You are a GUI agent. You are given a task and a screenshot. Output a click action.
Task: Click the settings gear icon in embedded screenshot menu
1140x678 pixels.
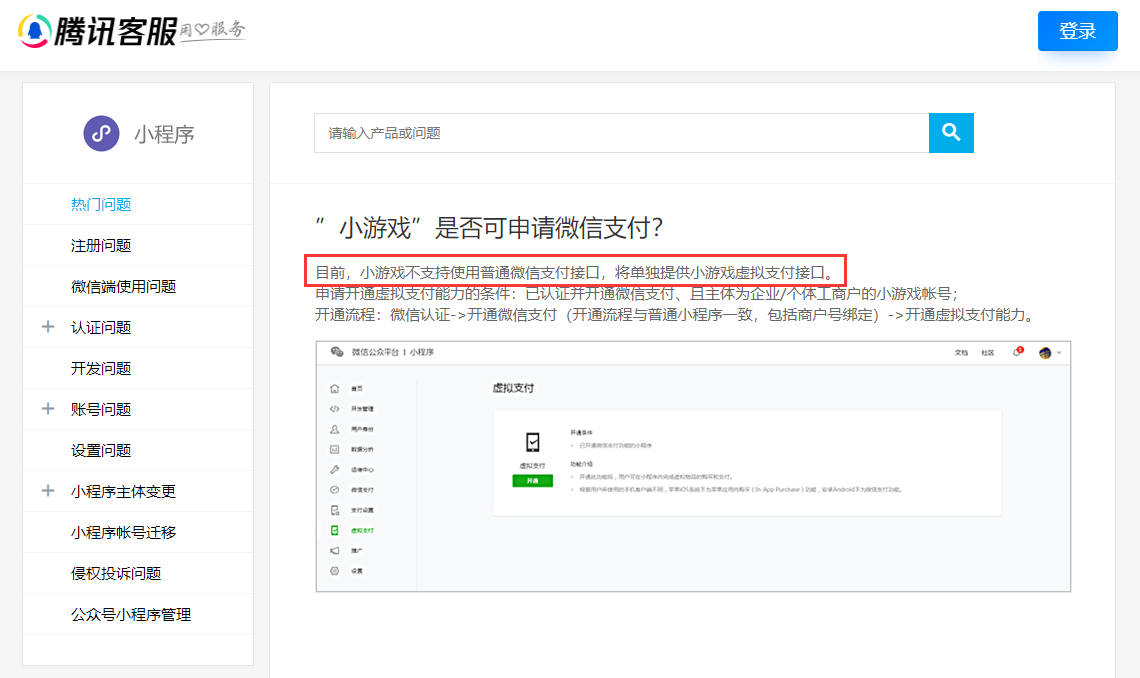pos(334,571)
